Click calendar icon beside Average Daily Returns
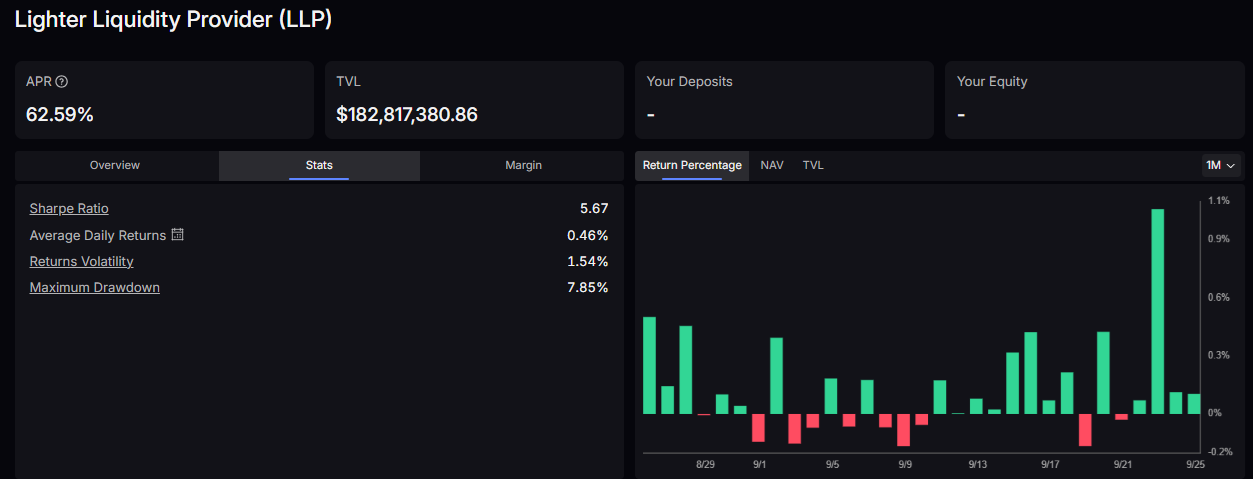Viewport: 1253px width, 479px height. coord(178,235)
